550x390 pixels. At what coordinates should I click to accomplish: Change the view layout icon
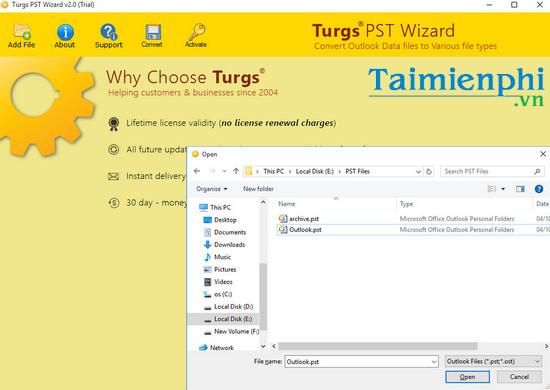click(x=492, y=189)
